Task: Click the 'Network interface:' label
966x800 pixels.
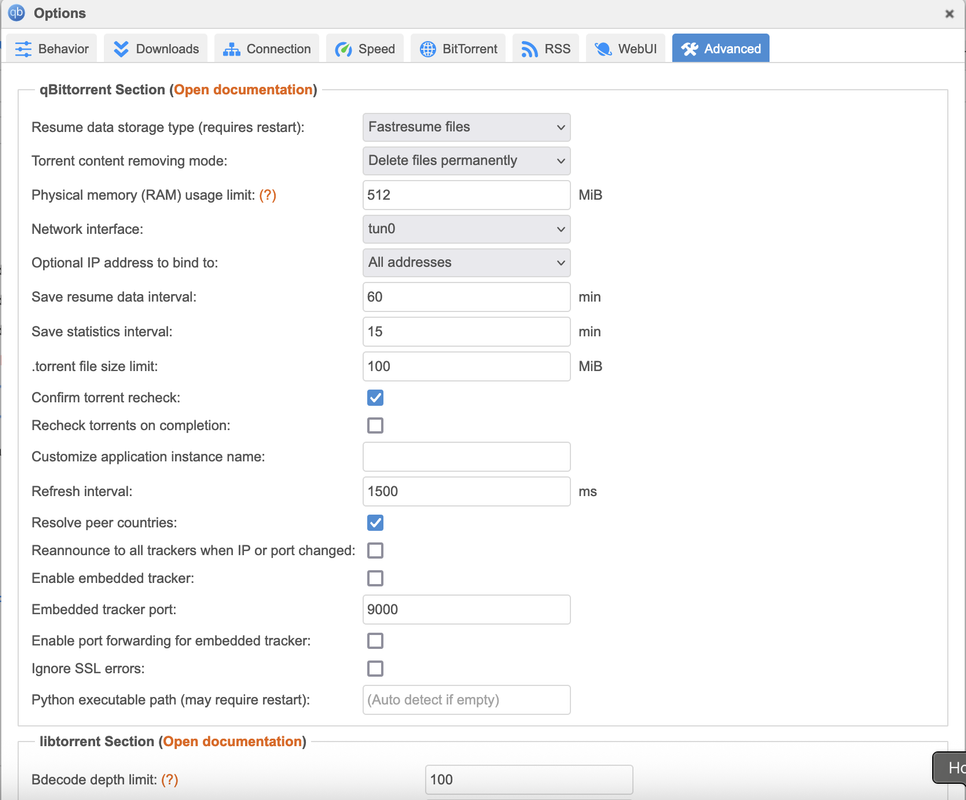Action: 87,230
